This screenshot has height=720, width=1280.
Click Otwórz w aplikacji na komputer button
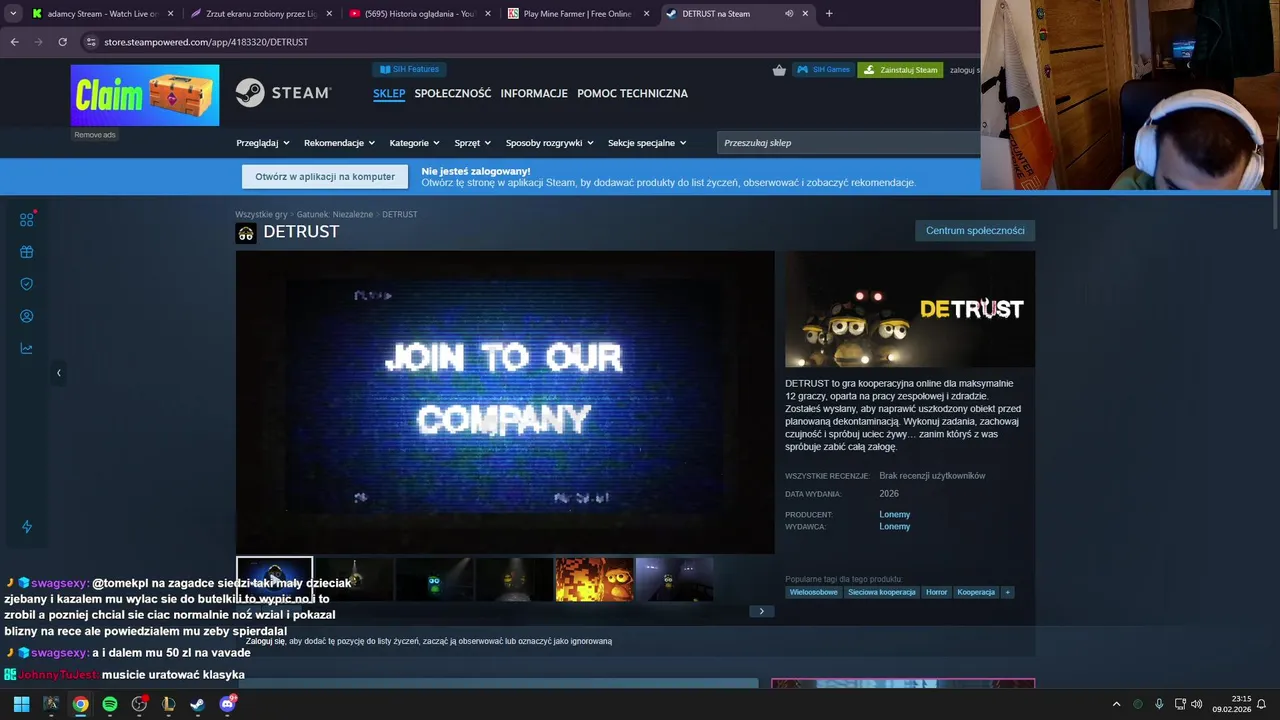325,177
